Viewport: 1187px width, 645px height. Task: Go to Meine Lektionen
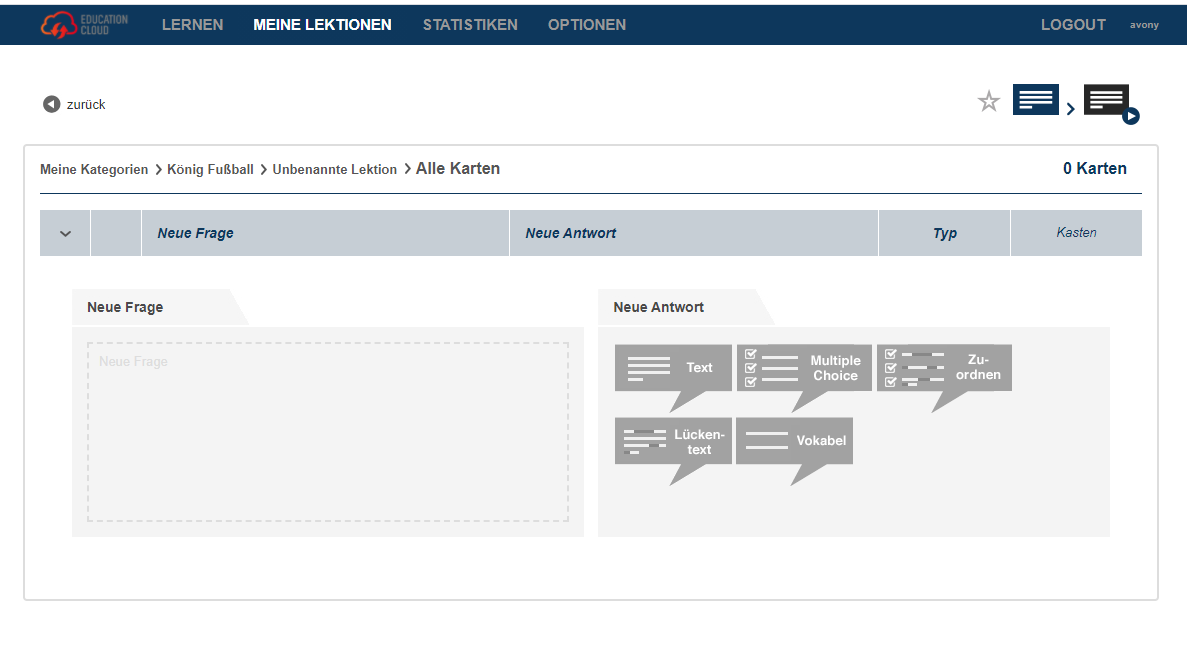click(322, 25)
